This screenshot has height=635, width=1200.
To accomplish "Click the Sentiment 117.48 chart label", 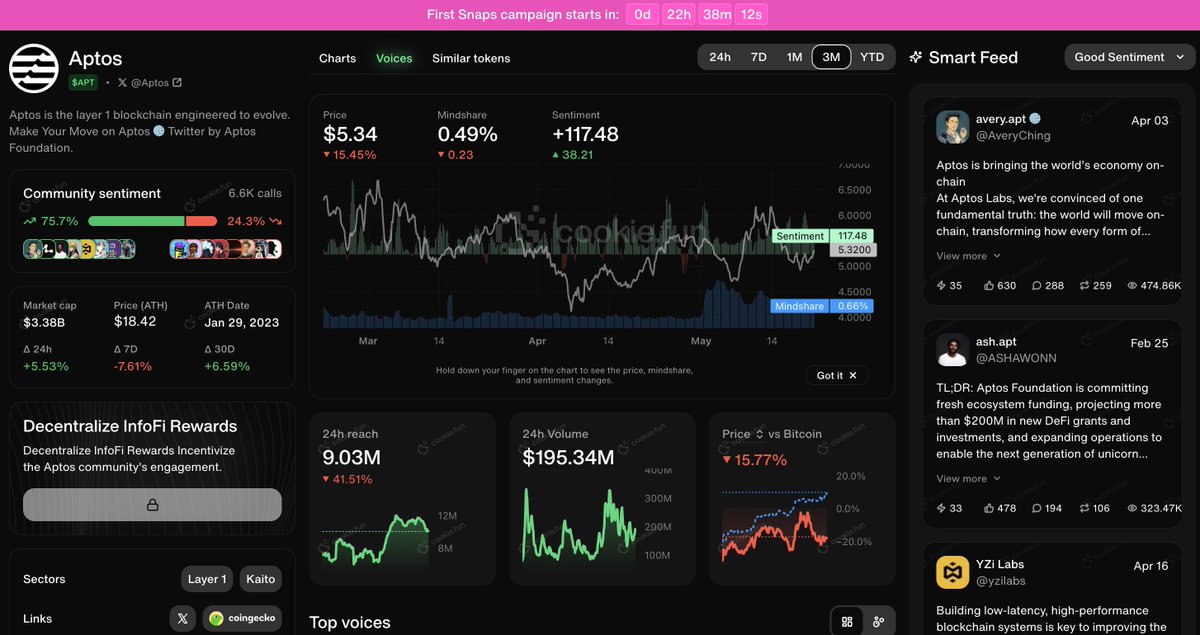I will tap(824, 236).
